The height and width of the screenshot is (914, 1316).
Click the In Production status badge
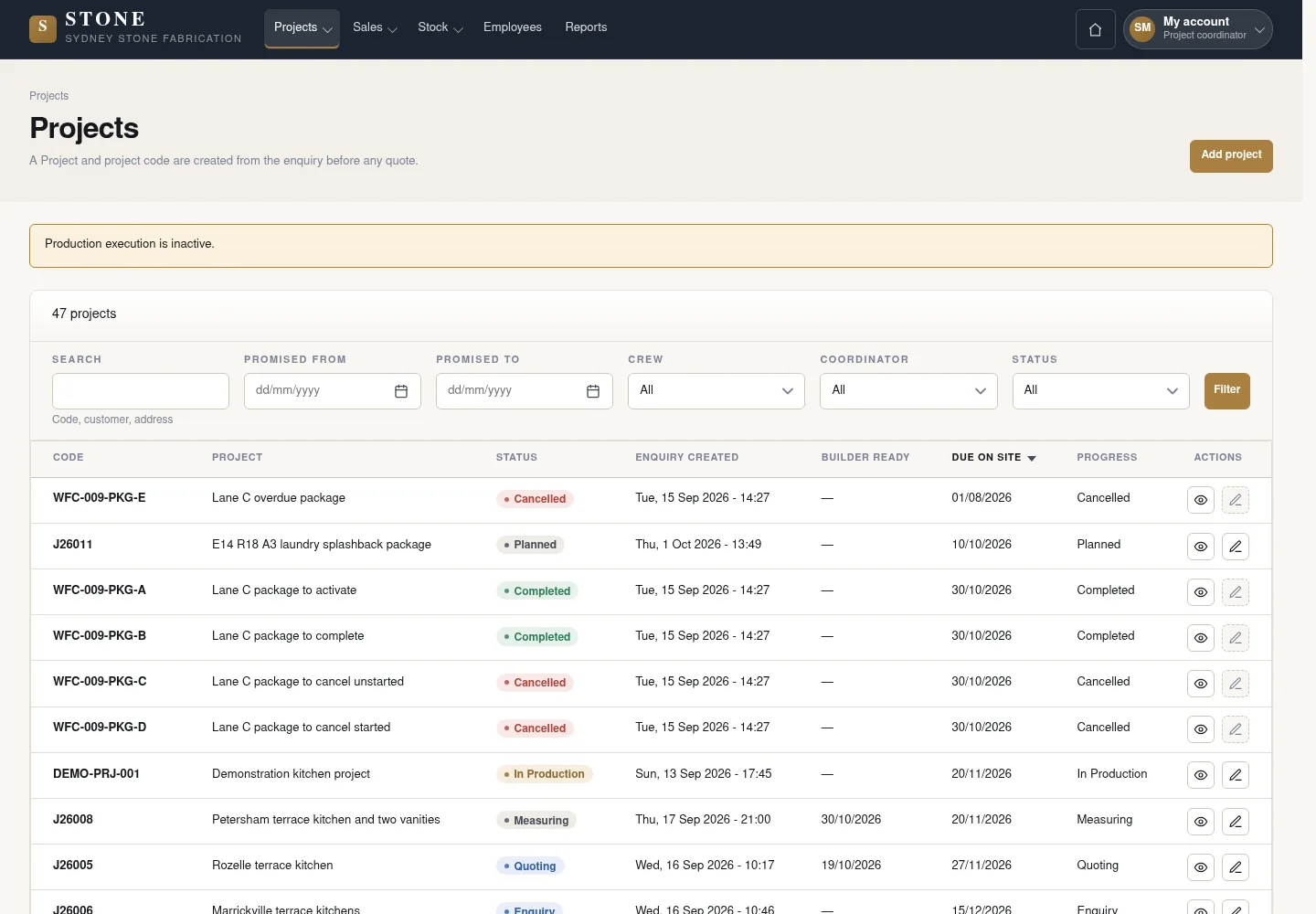pos(545,774)
